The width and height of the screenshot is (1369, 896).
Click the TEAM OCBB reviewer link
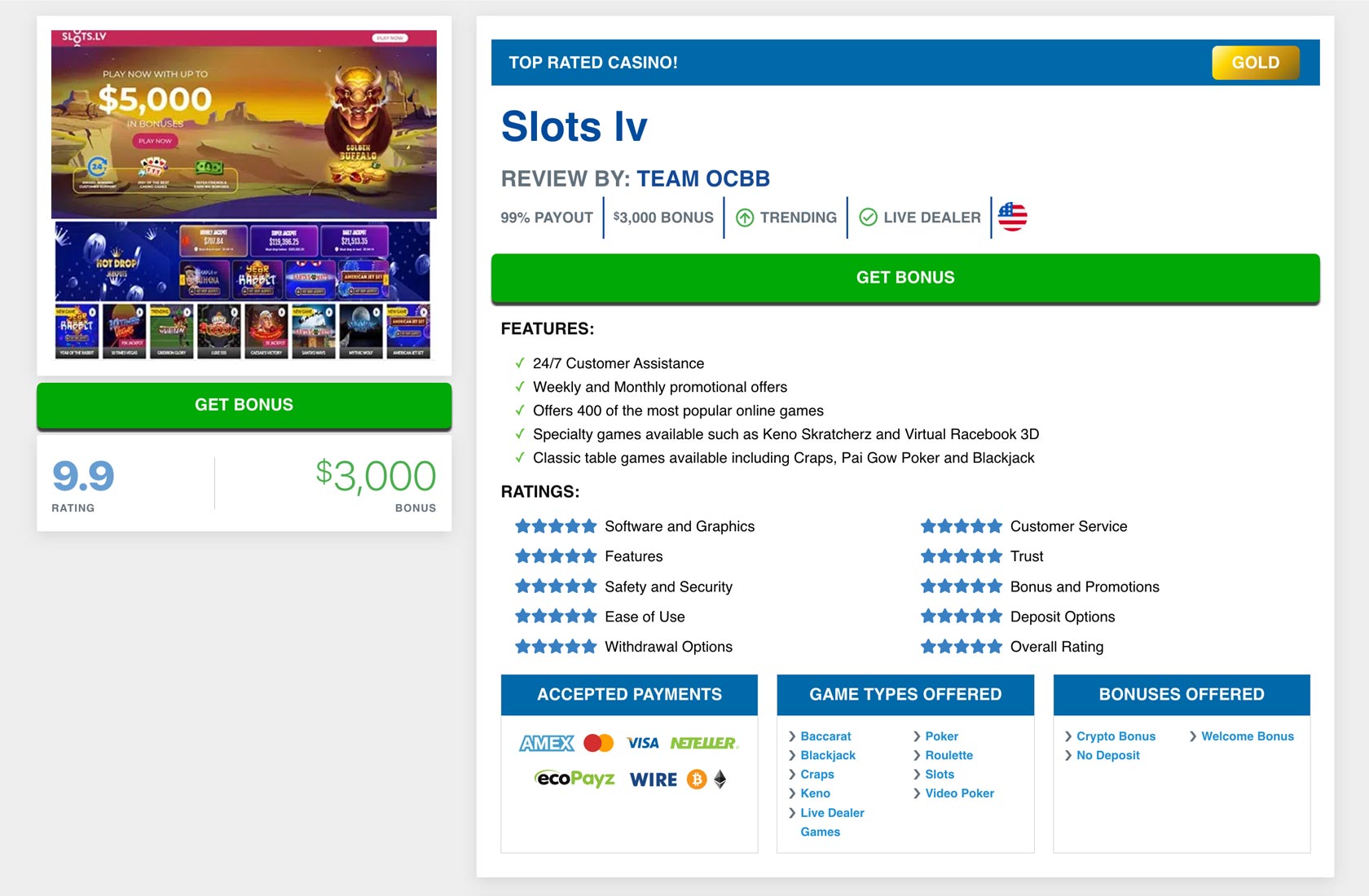[x=702, y=178]
